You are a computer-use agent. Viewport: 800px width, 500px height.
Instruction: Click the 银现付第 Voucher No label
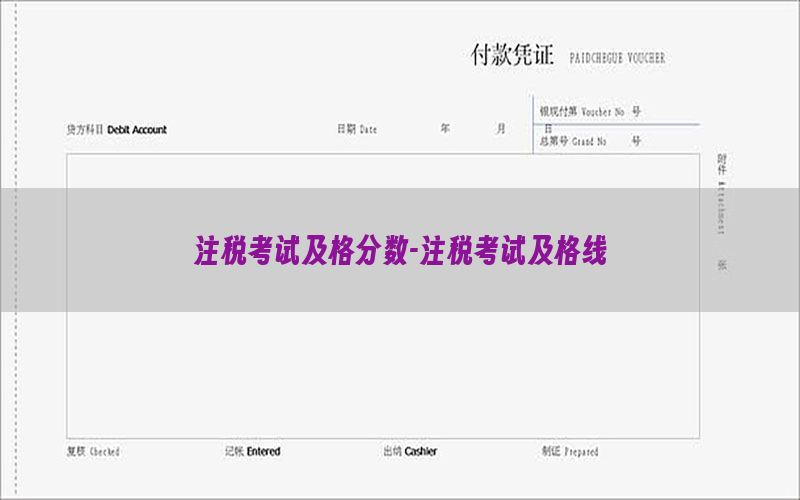[x=582, y=111]
